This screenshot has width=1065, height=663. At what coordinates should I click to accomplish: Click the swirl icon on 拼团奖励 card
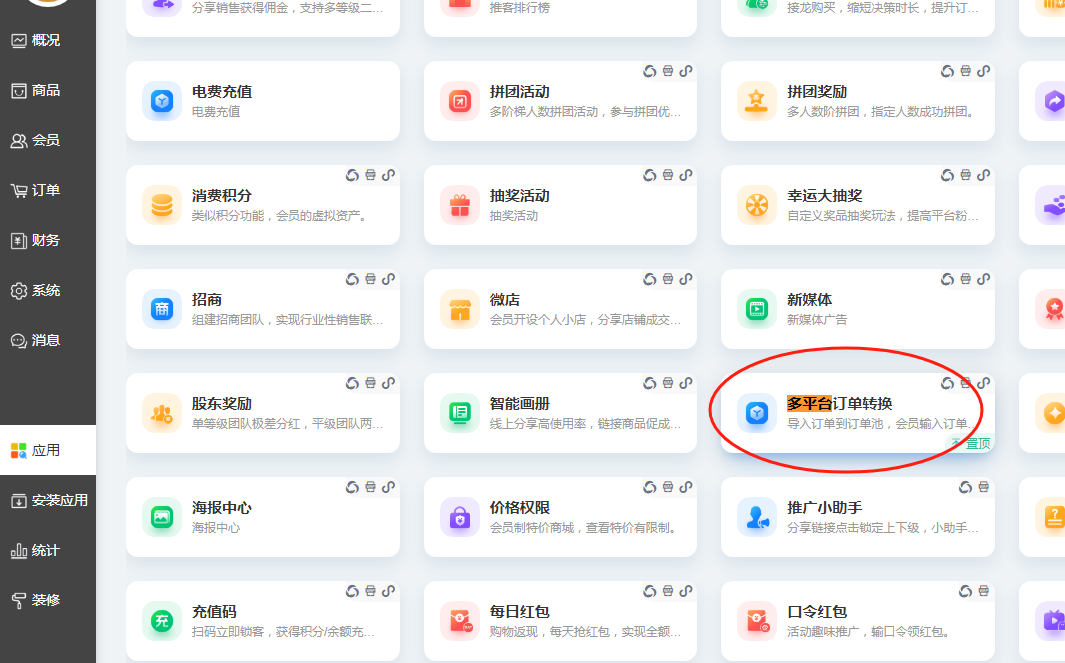947,71
